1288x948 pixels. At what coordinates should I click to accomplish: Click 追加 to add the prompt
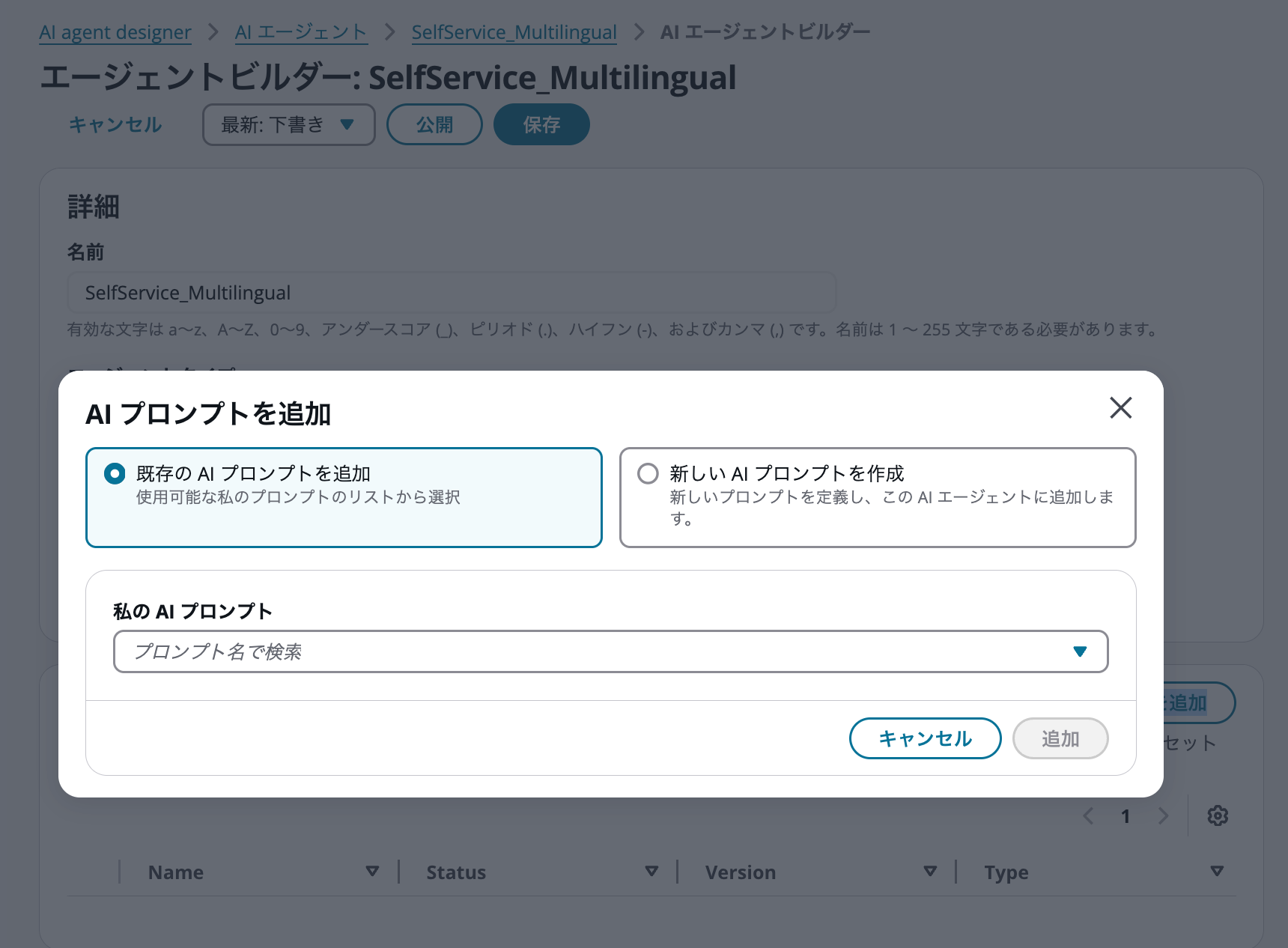1060,738
